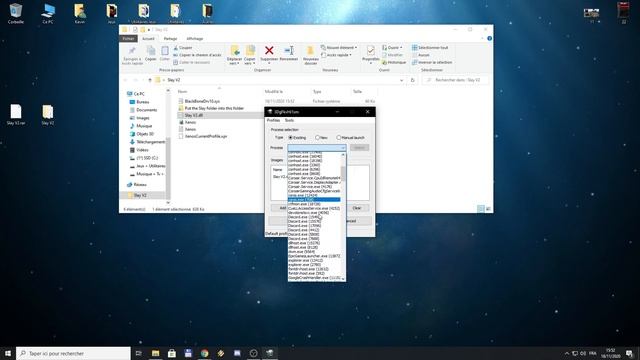
Task: Switch to the Accueil ribbon tab
Action: tap(148, 38)
